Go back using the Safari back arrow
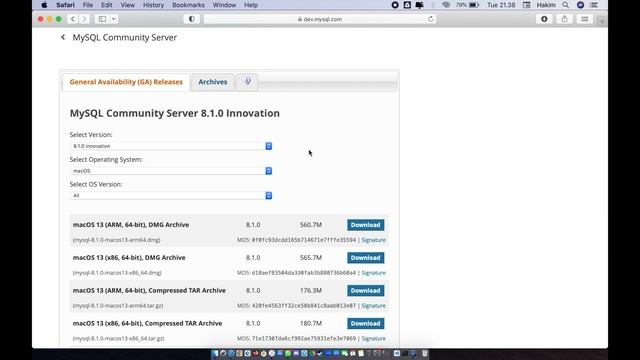This screenshot has height=360, width=640. tap(73, 19)
